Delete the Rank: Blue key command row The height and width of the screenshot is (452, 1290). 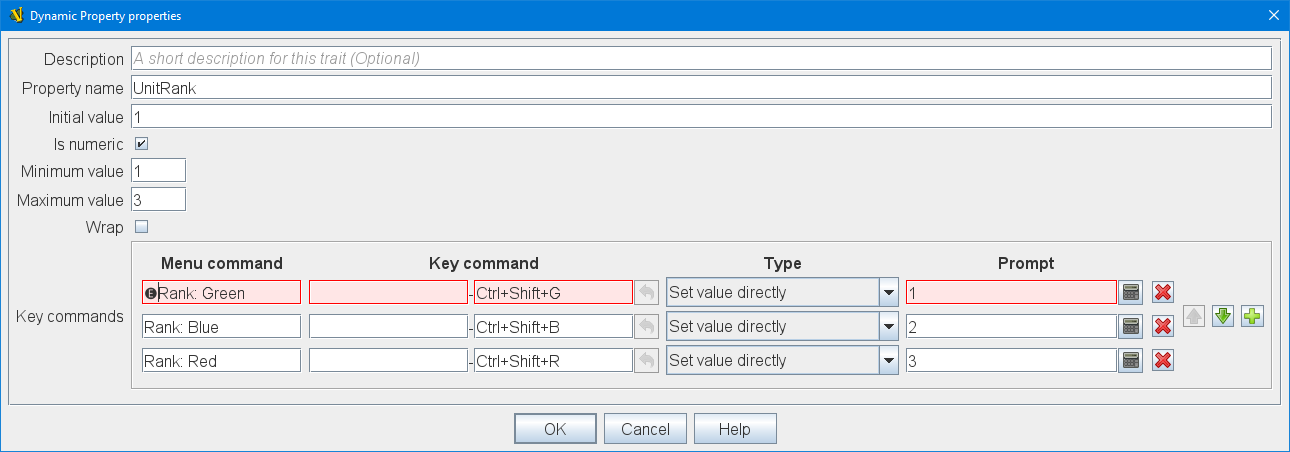[x=1163, y=326]
